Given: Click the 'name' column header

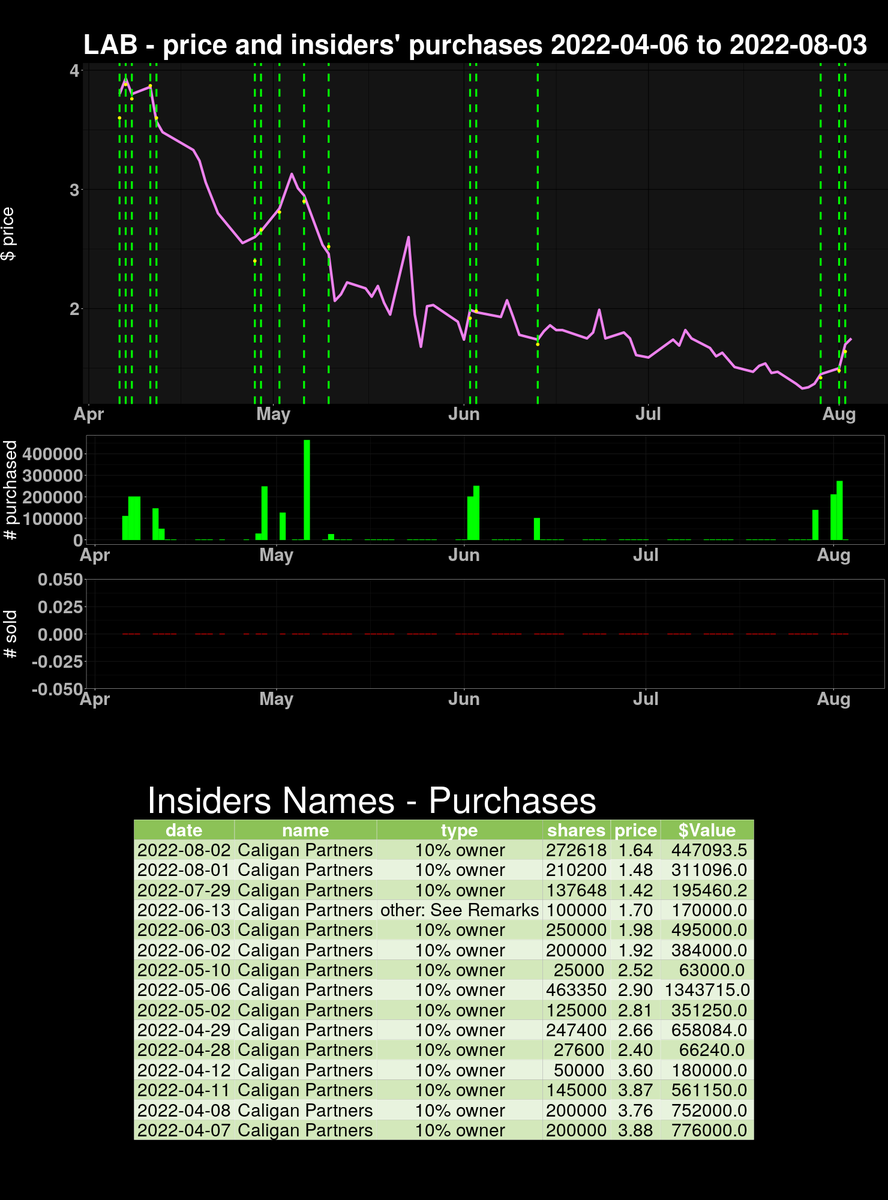Looking at the screenshot, I should coord(305,830).
